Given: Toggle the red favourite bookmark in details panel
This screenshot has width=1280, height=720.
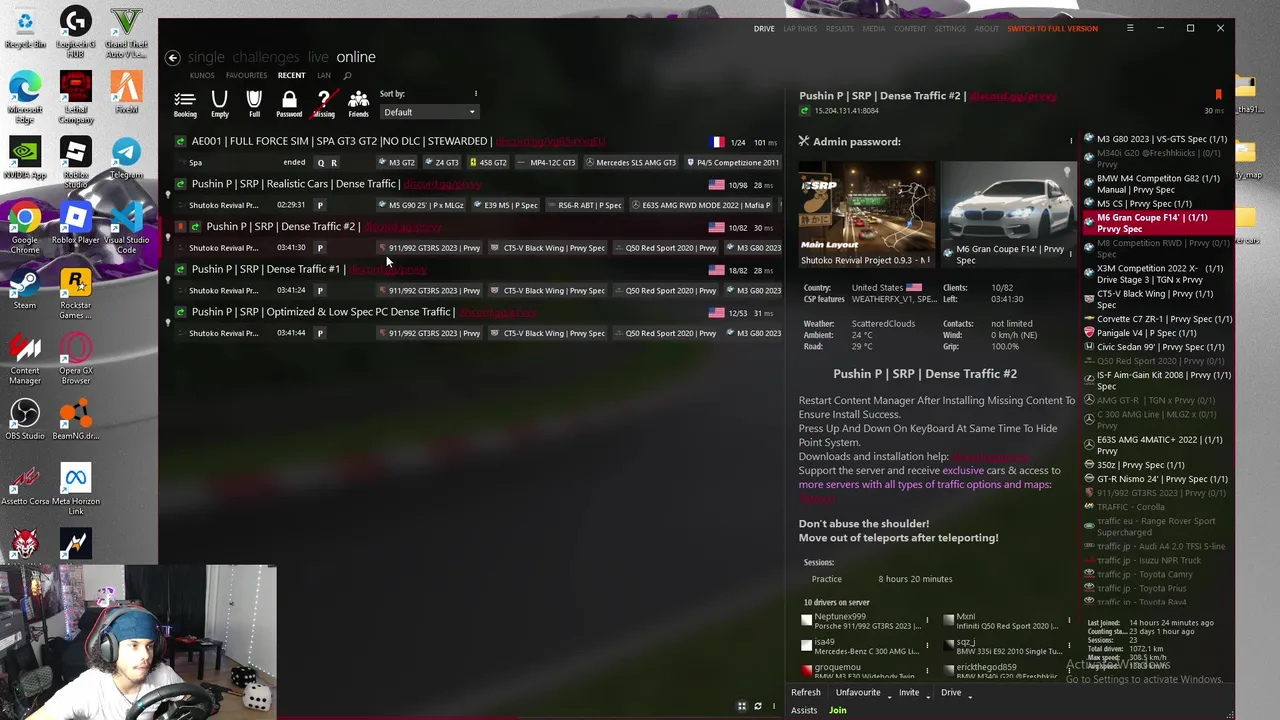Looking at the screenshot, I should point(1218,95).
